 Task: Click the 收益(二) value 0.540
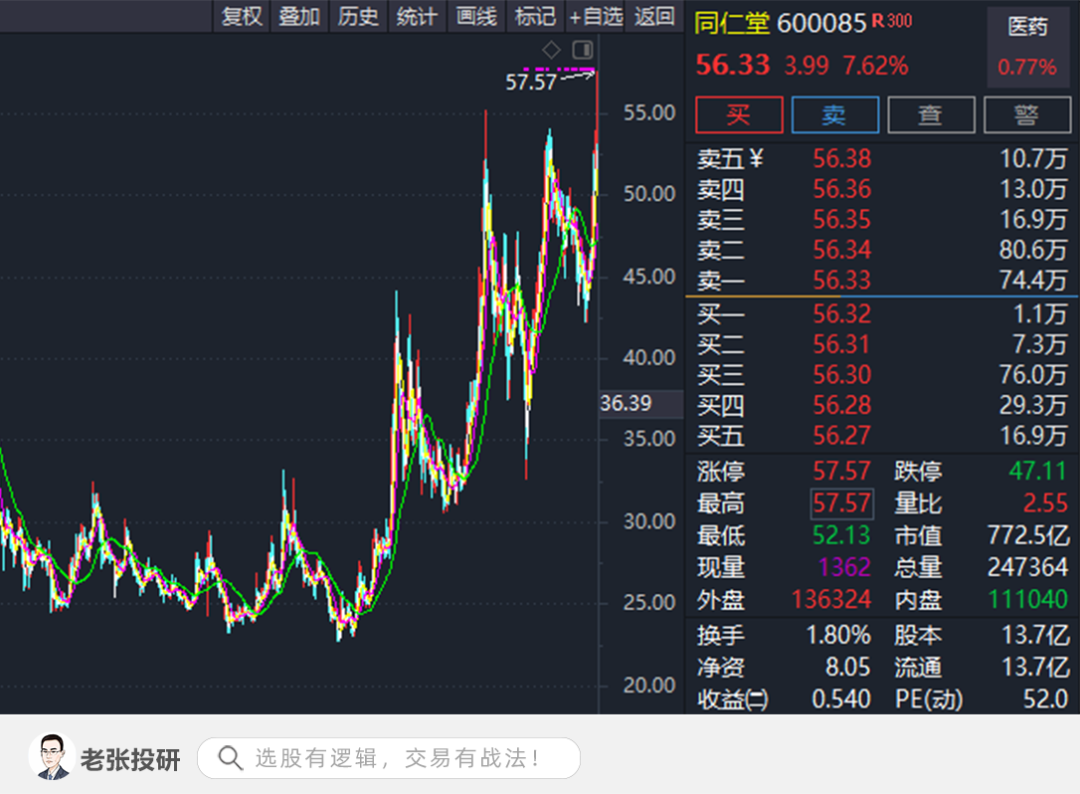point(841,699)
